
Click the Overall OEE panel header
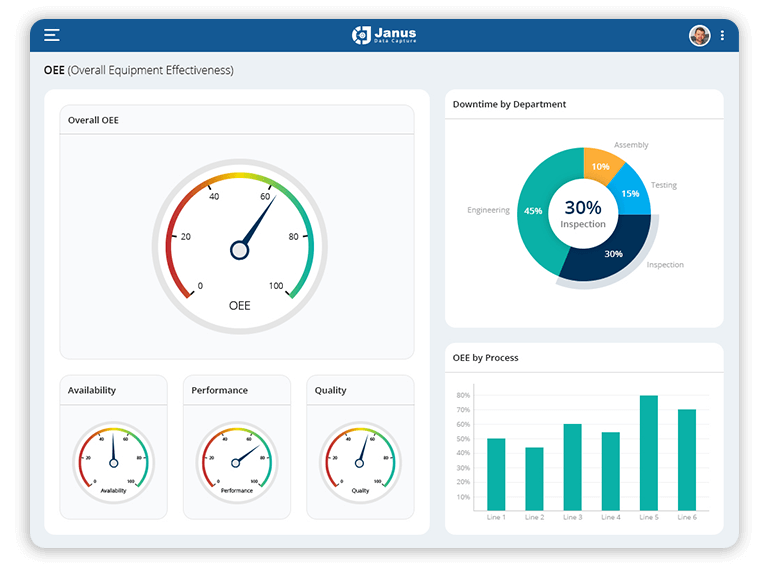93,120
